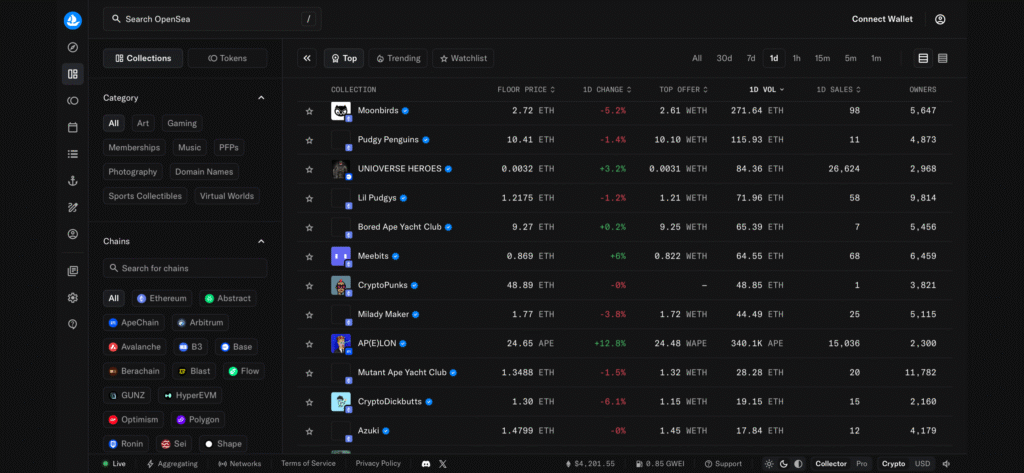
Task: Sort by Top Offer column header
Action: click(683, 90)
